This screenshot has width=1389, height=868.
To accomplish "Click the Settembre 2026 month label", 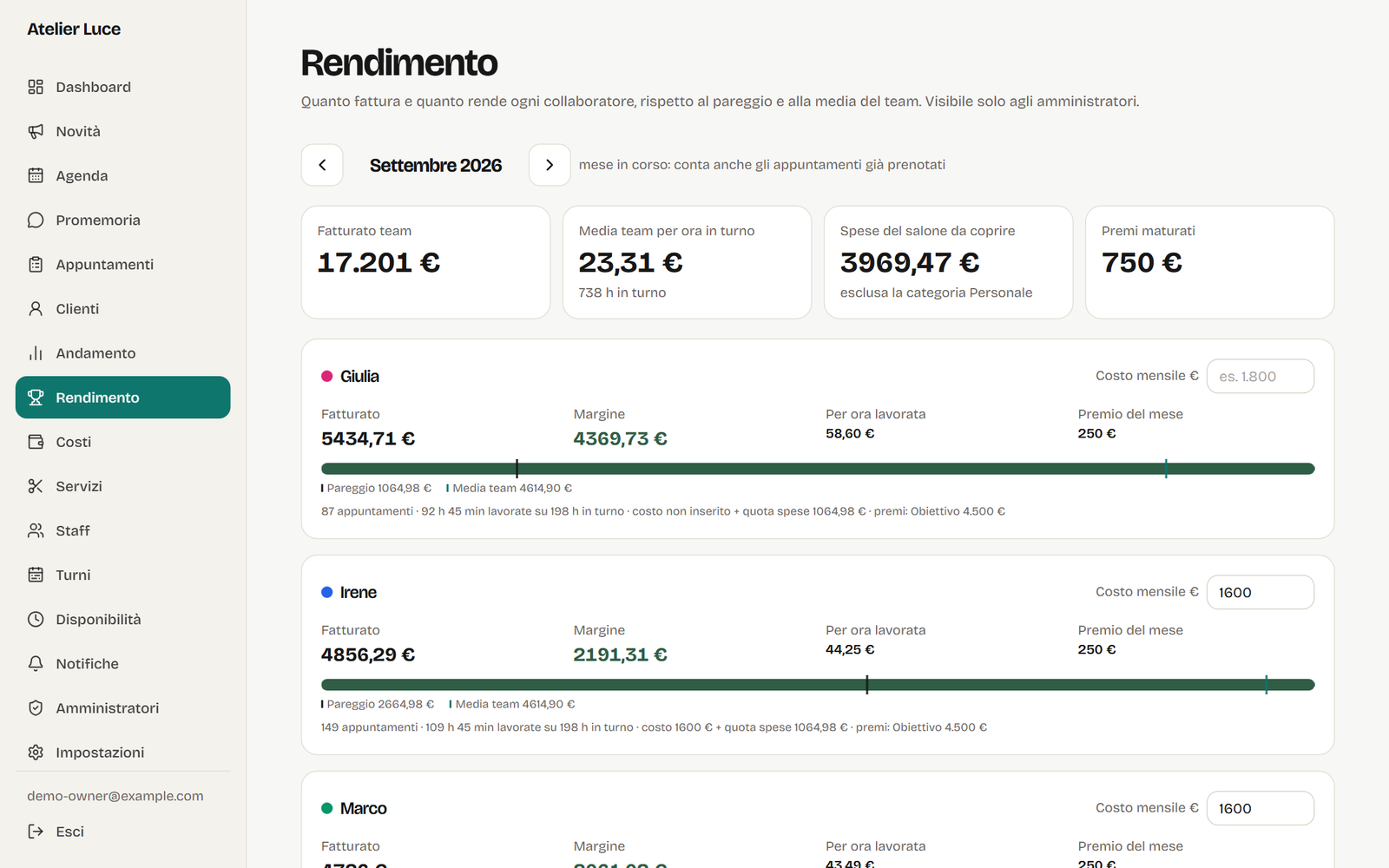I will point(436,165).
